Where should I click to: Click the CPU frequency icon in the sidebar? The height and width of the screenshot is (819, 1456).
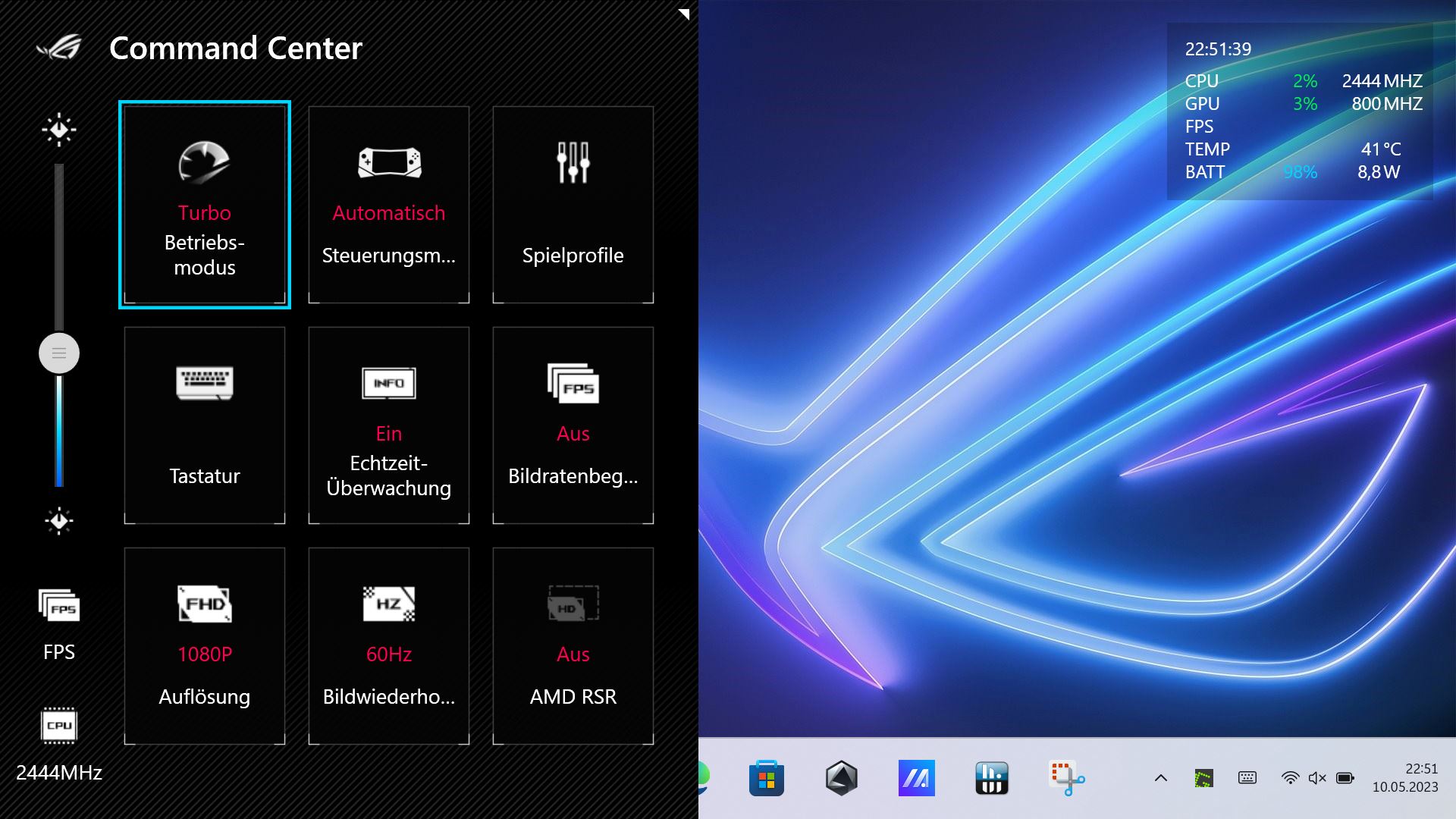[59, 726]
